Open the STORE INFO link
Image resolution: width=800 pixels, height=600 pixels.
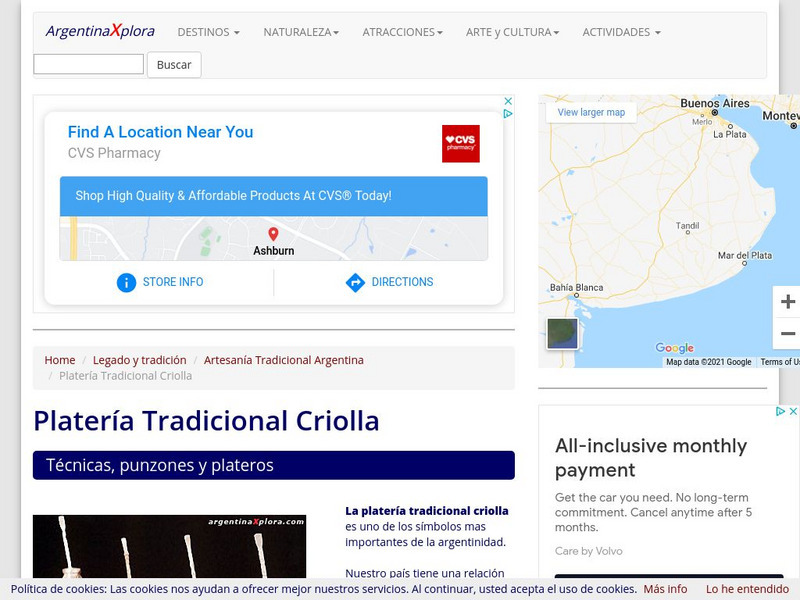click(x=173, y=282)
